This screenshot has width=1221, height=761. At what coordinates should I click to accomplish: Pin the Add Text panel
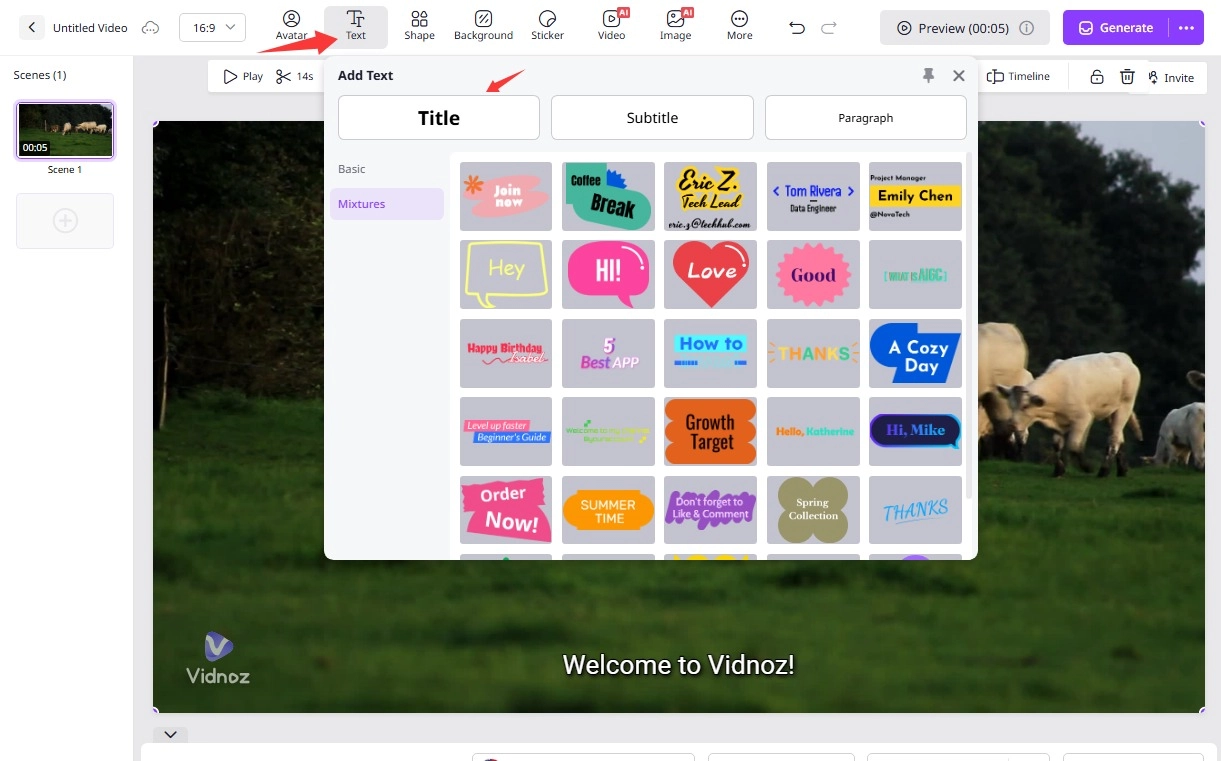(x=929, y=75)
